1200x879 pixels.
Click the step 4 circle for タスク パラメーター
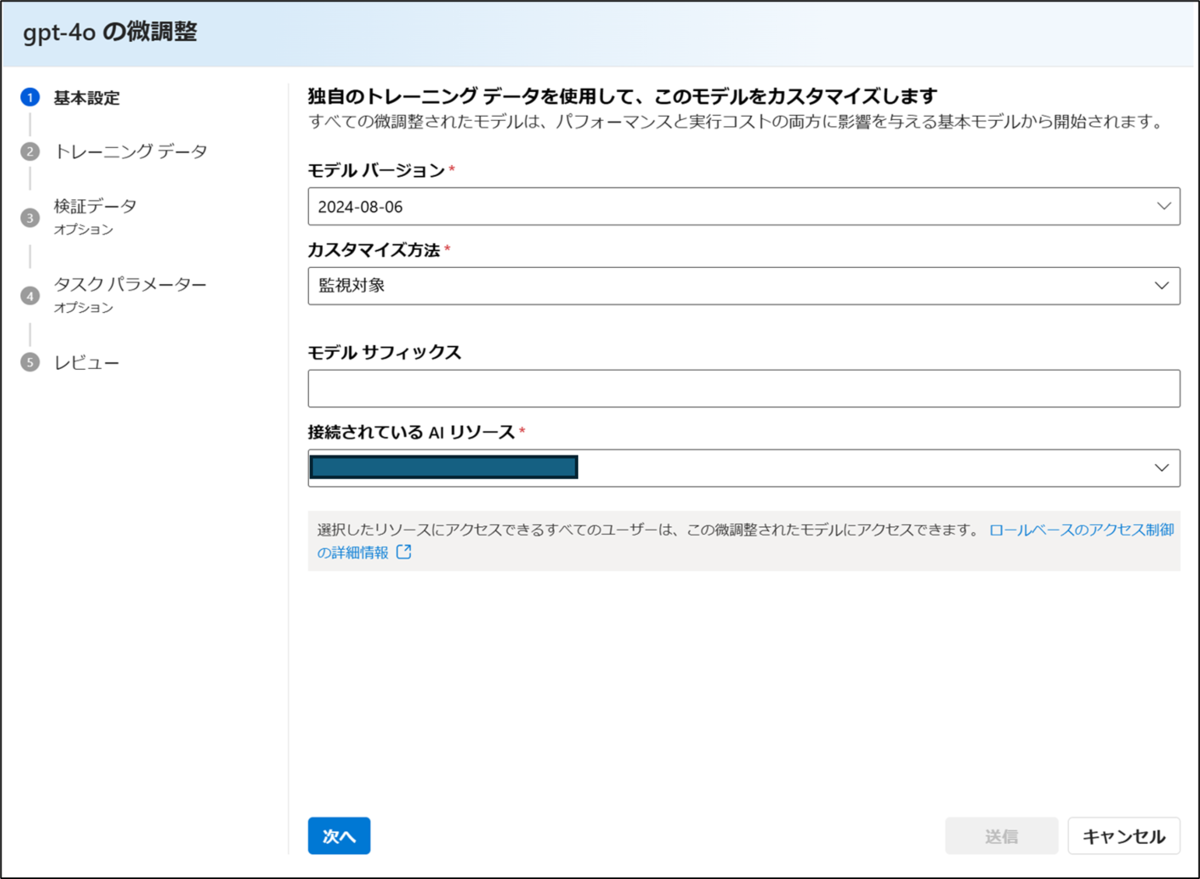(30, 295)
